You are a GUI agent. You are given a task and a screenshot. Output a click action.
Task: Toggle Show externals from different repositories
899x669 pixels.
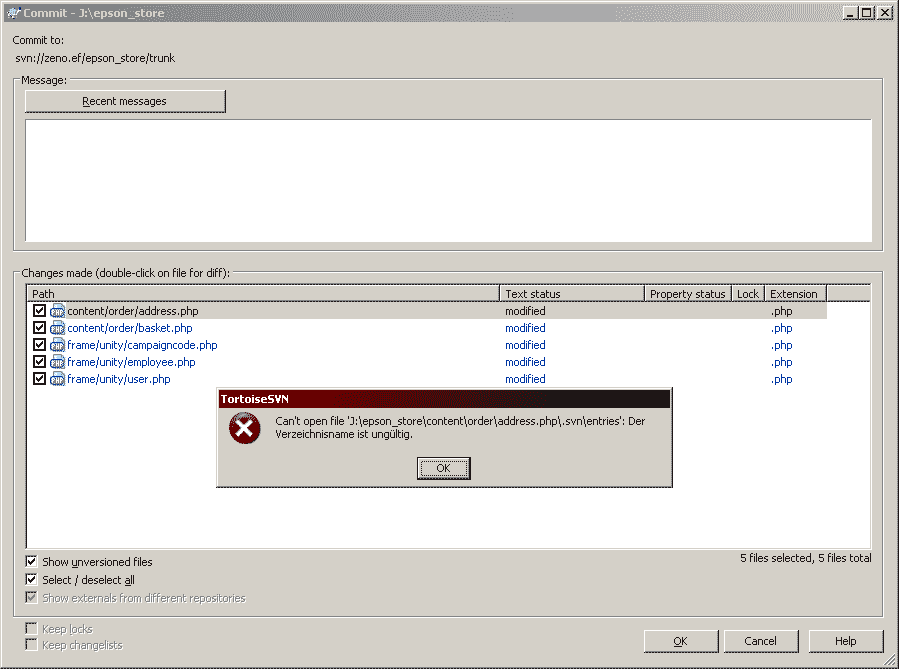[x=31, y=597]
